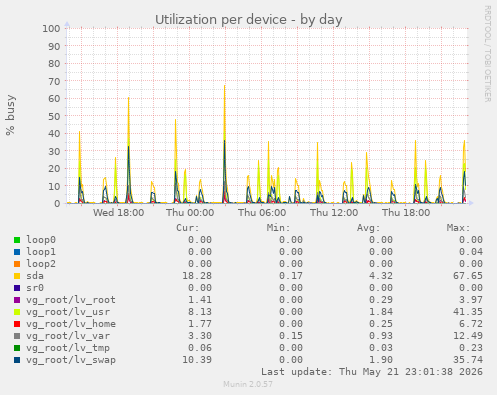Viewport: 497px width, 395px height.
Task: Click the Munin 2.0.57 version text
Action: tap(248, 384)
